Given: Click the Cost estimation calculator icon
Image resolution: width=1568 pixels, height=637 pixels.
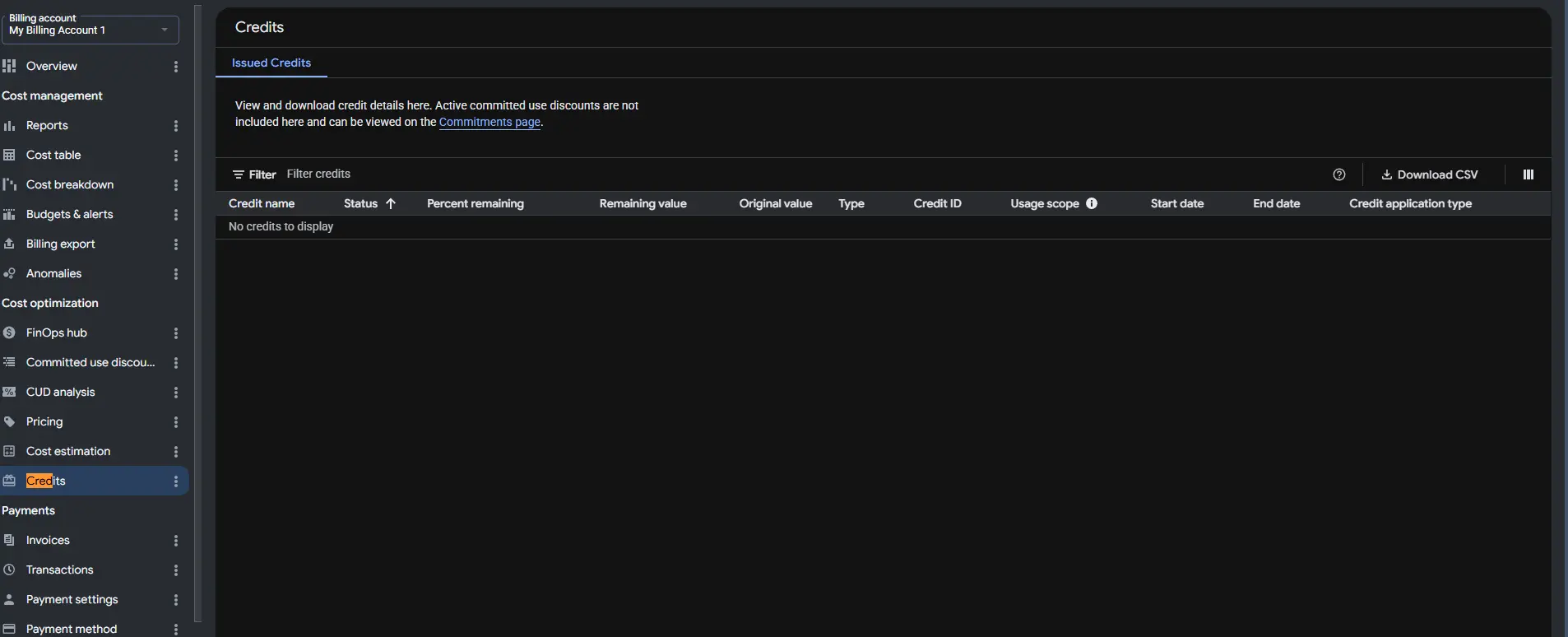Looking at the screenshot, I should pos(9,451).
